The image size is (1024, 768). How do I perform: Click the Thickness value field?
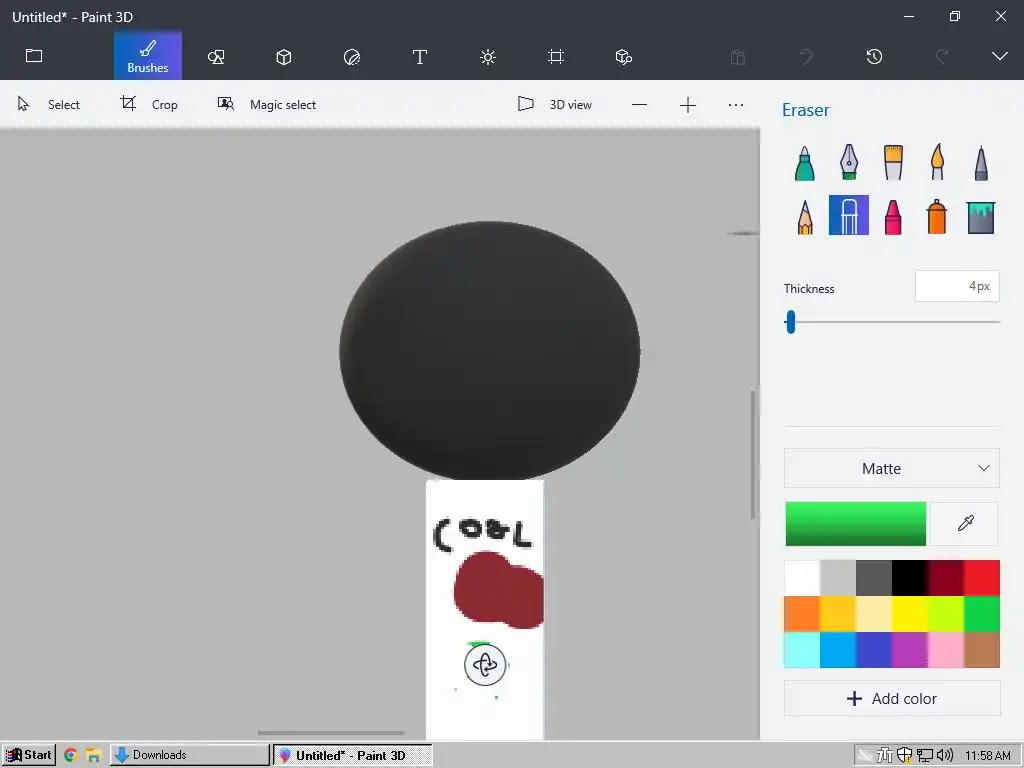[957, 286]
